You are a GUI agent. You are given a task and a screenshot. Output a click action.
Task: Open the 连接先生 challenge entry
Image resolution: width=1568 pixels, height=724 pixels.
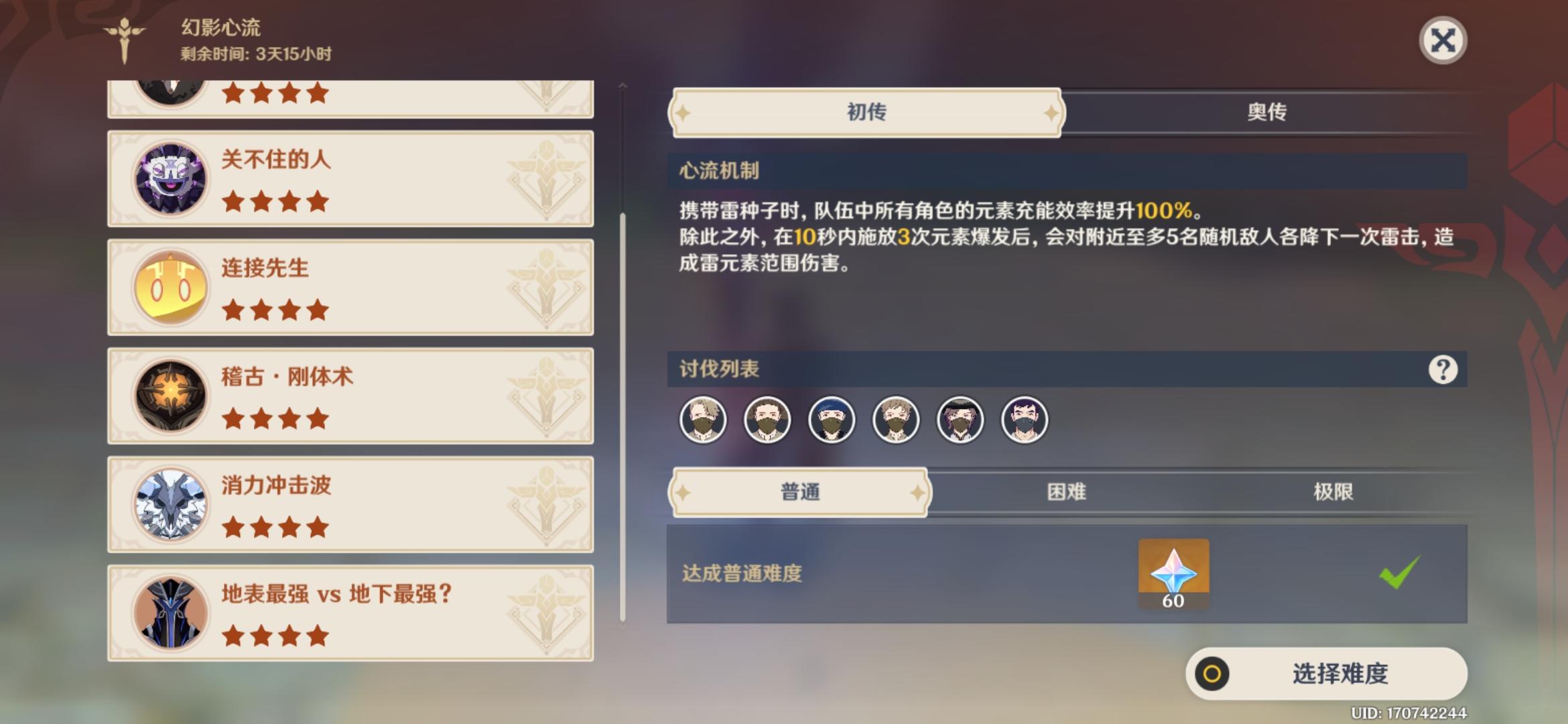click(x=350, y=287)
